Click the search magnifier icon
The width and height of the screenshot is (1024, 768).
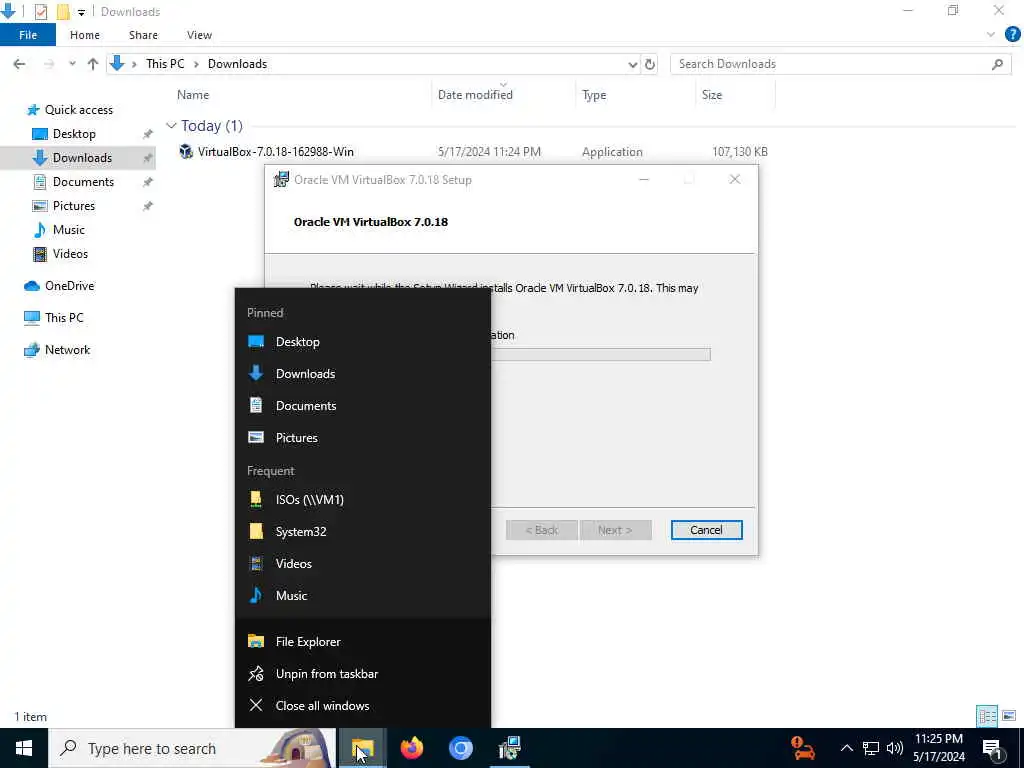997,64
